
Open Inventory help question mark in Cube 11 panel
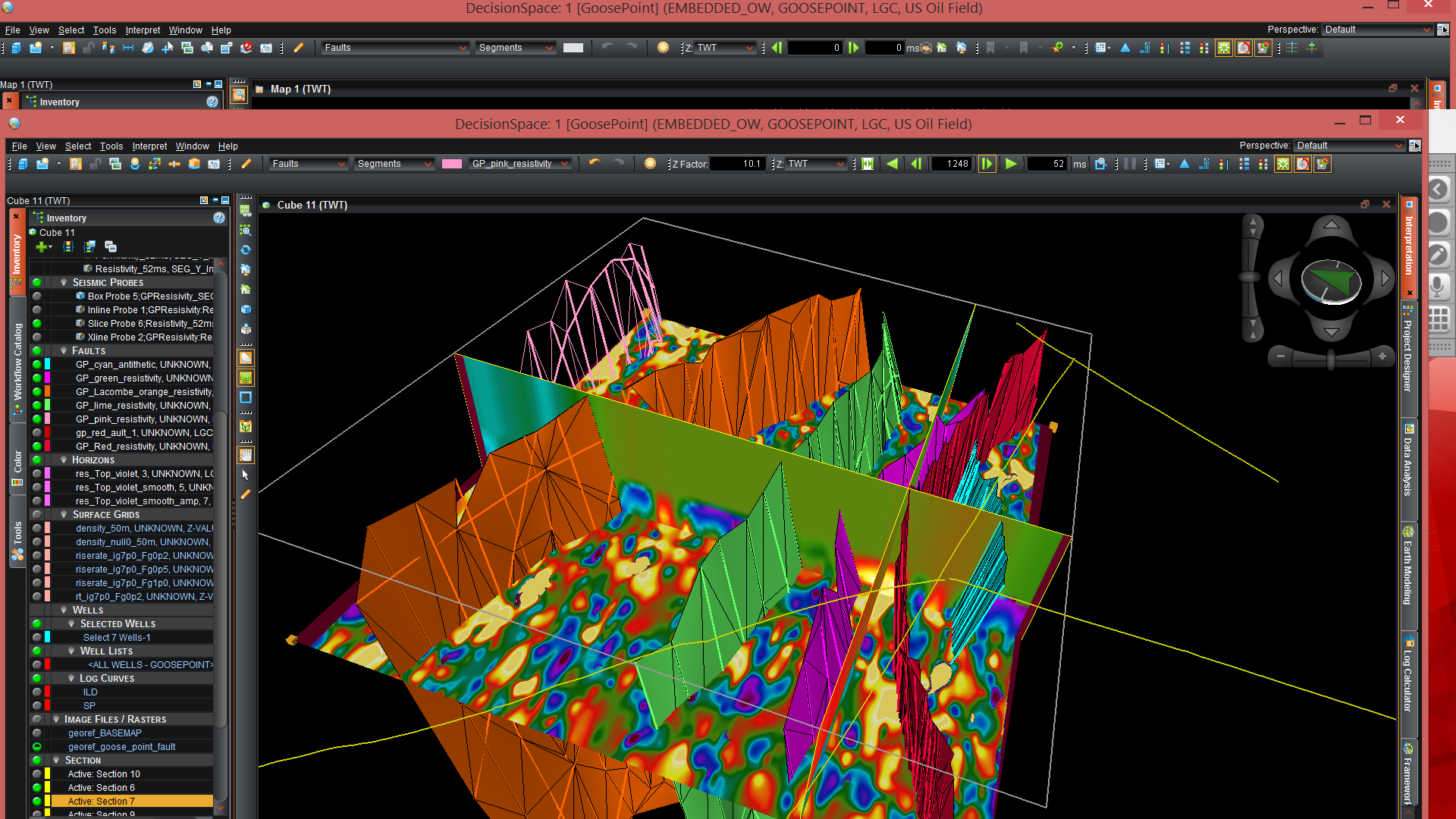(x=219, y=218)
